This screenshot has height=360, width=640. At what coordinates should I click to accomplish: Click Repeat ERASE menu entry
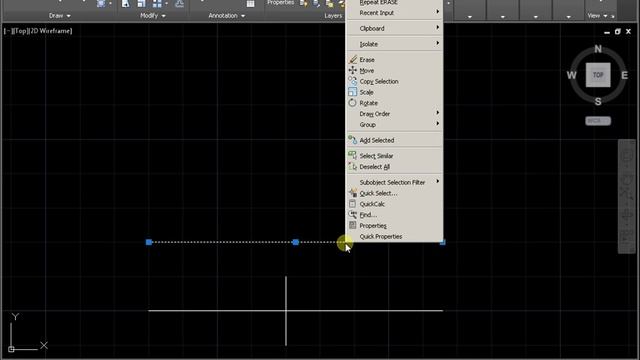394,2
